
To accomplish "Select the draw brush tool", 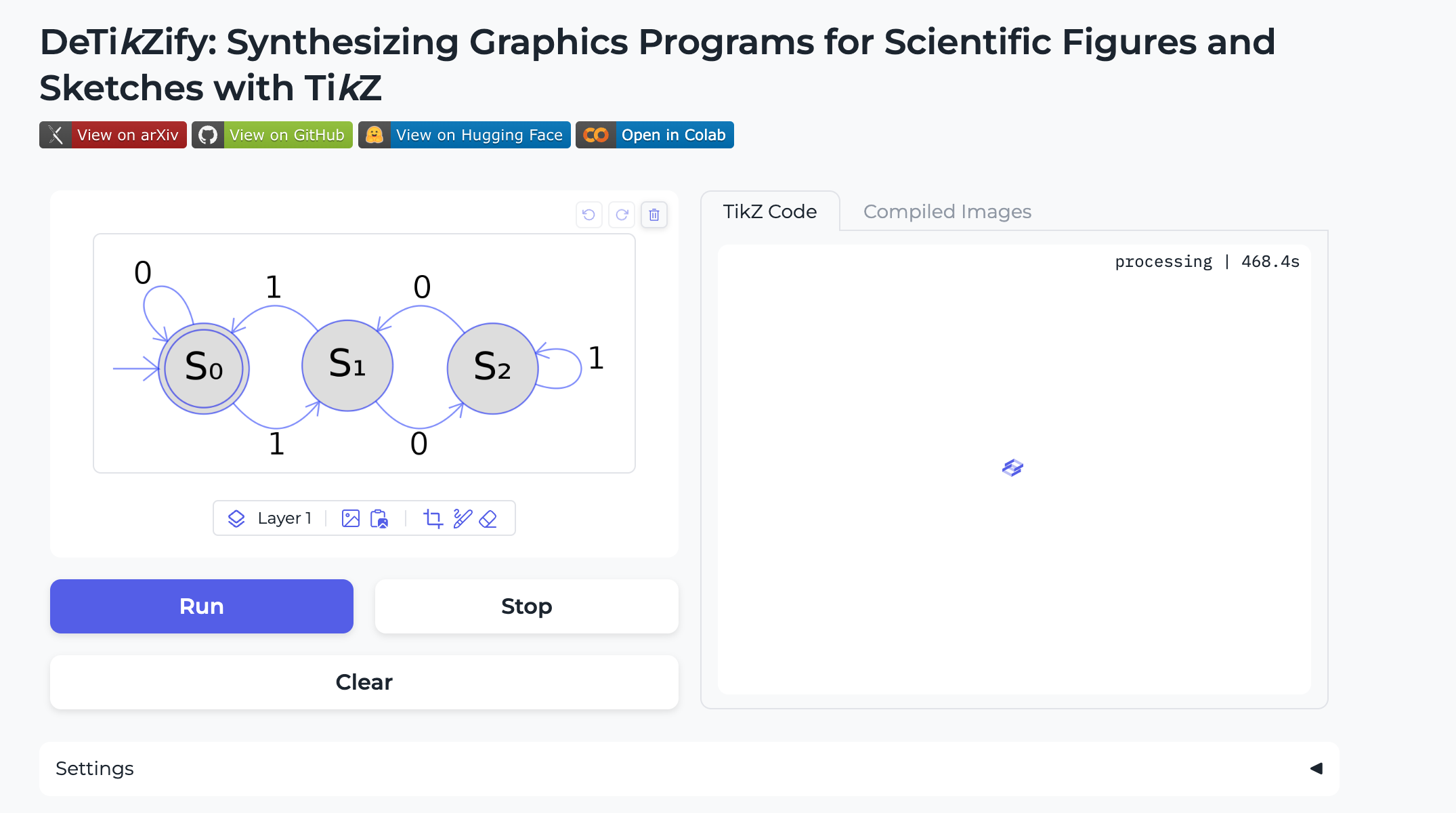I will (463, 518).
